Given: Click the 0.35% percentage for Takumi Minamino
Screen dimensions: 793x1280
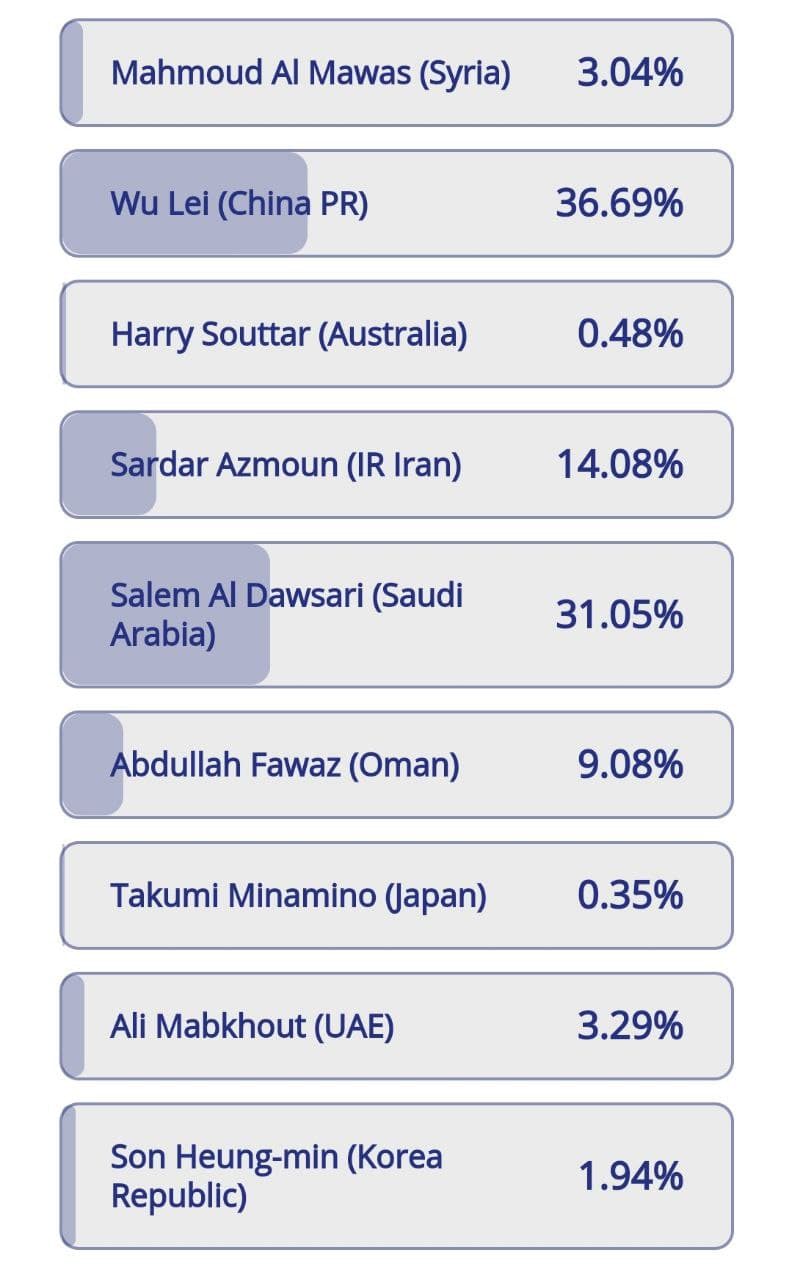Looking at the screenshot, I should tap(631, 895).
